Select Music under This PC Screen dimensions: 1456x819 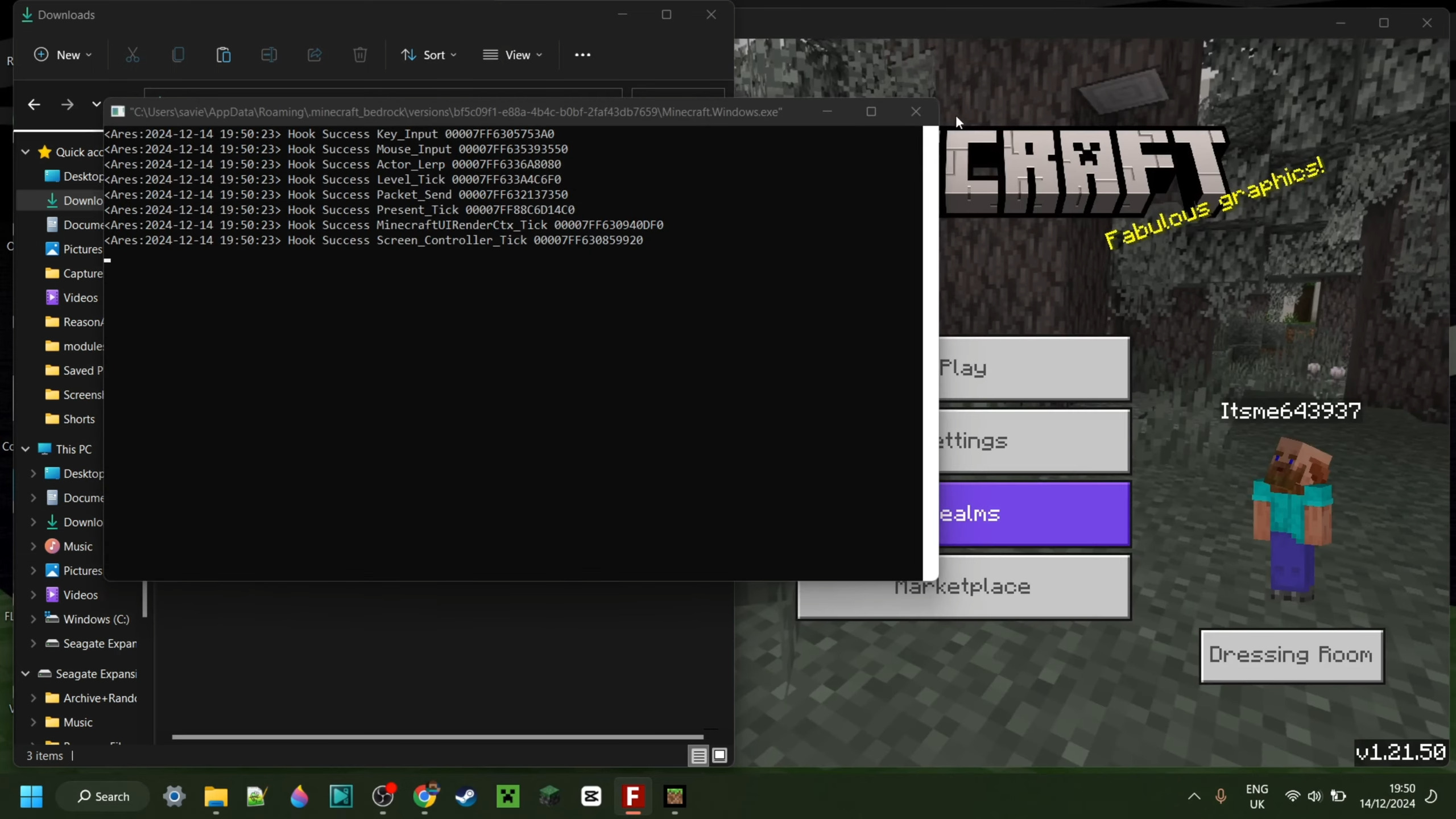tap(68, 546)
